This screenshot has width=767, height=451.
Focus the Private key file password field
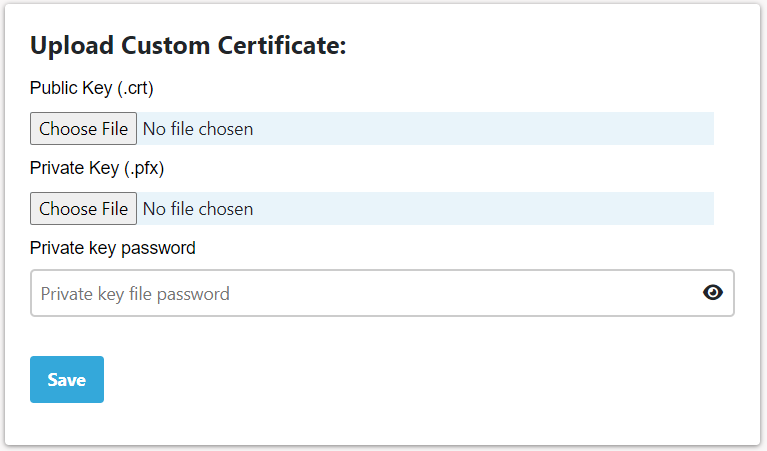pos(382,293)
